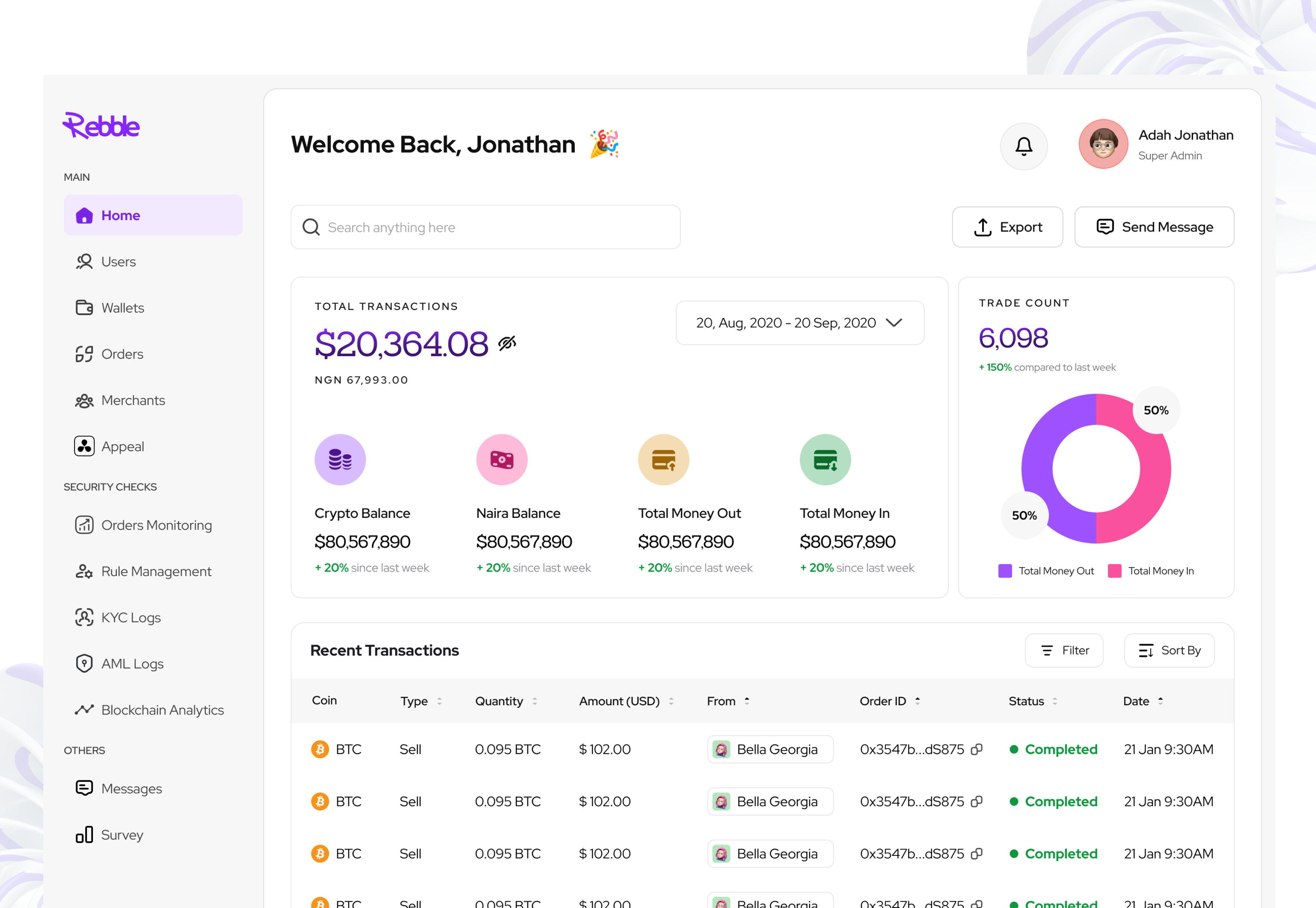Image resolution: width=1316 pixels, height=908 pixels.
Task: Click the Super Admin role label
Action: 1170,155
